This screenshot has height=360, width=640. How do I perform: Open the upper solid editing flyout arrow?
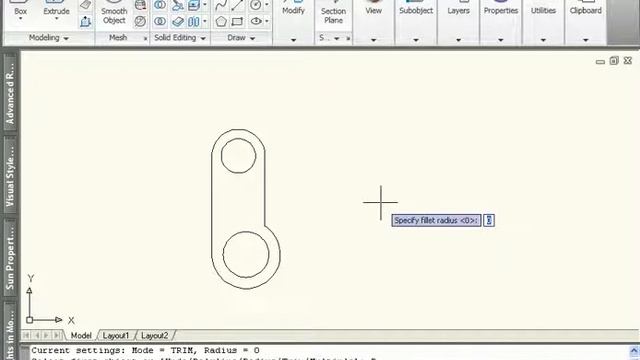coord(205,5)
